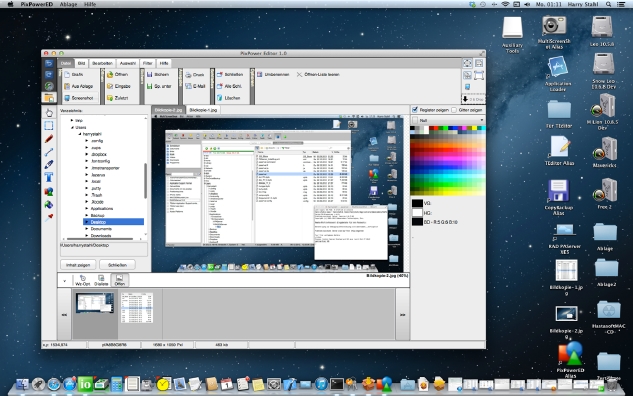Click Öffnen-Liste leeren item
633x396 pixels.
click(318, 75)
